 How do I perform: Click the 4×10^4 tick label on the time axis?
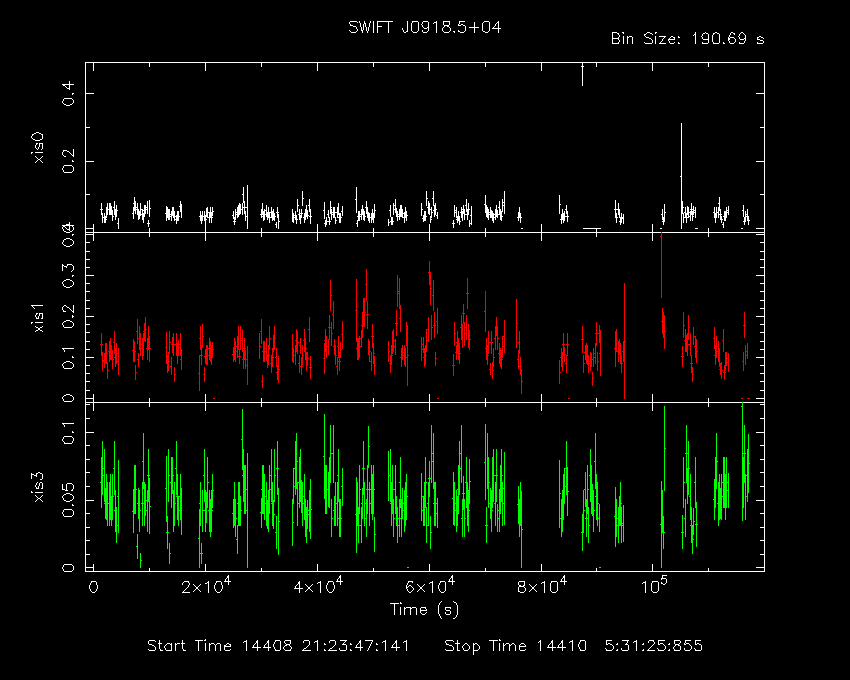[318, 586]
